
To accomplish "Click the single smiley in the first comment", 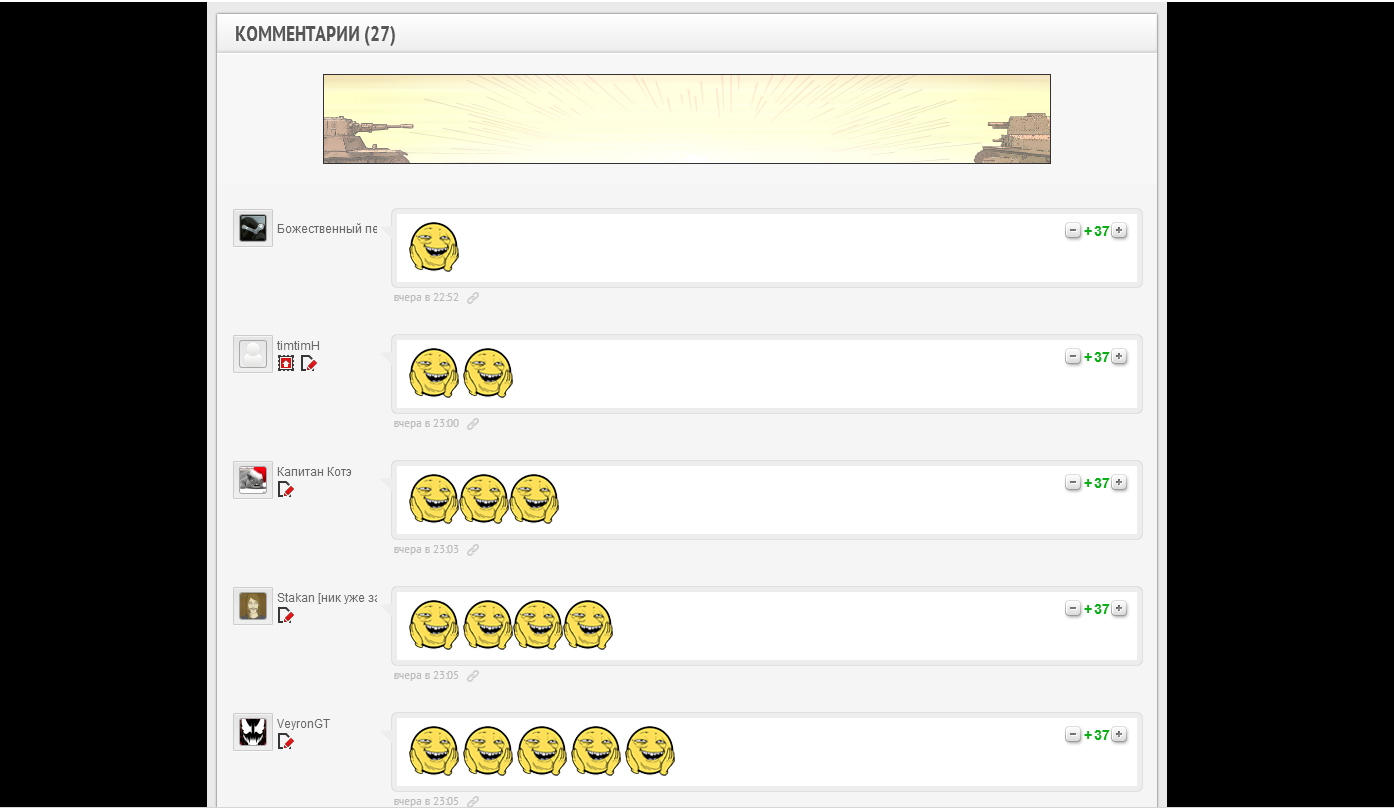I will 434,247.
